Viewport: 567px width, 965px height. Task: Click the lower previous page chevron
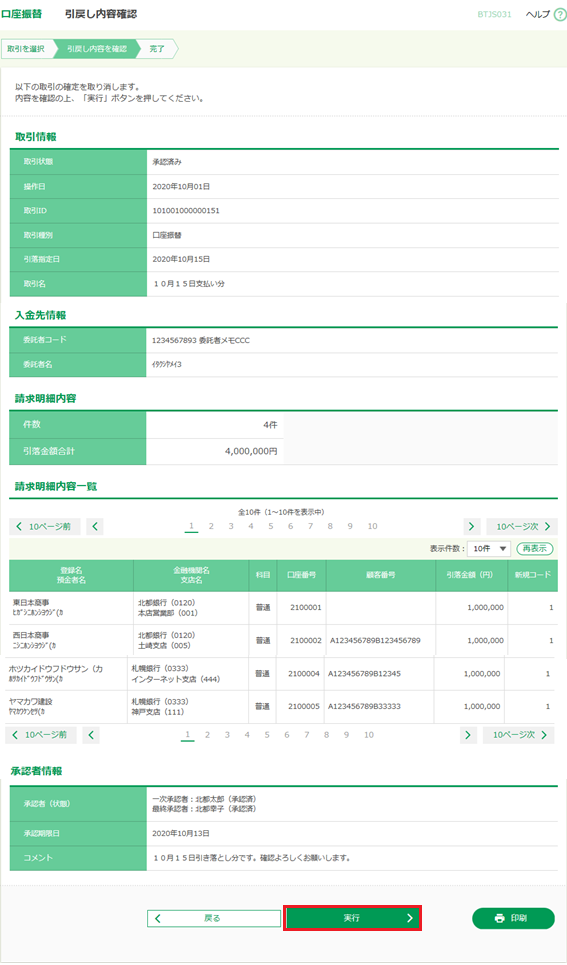click(x=91, y=735)
